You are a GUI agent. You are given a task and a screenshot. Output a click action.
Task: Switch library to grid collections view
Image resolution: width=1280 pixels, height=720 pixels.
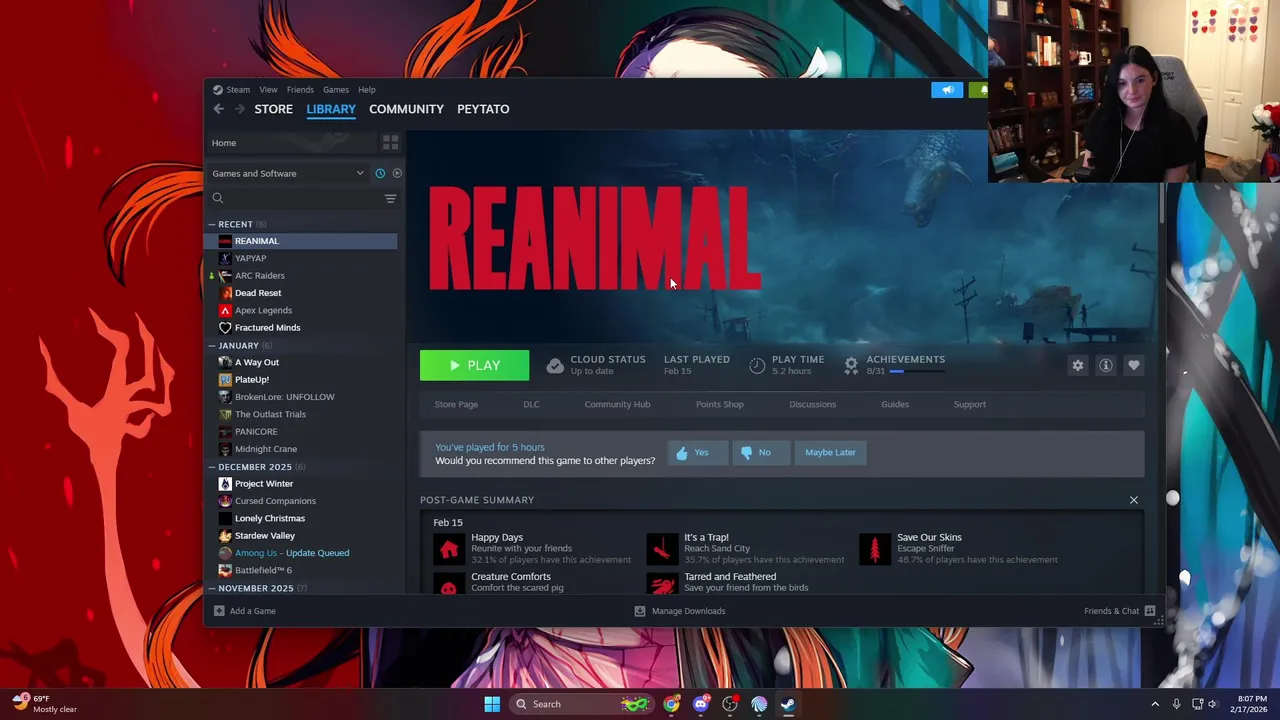coord(390,143)
